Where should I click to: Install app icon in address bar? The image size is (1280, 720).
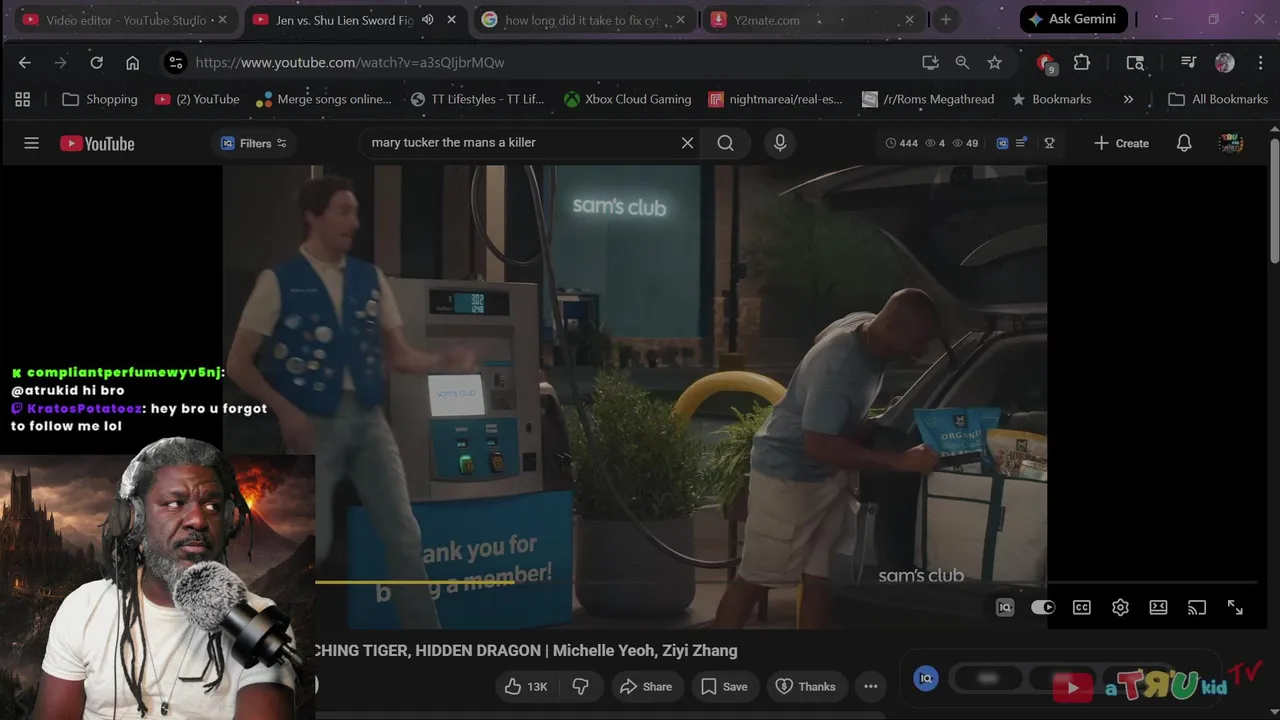coord(930,62)
